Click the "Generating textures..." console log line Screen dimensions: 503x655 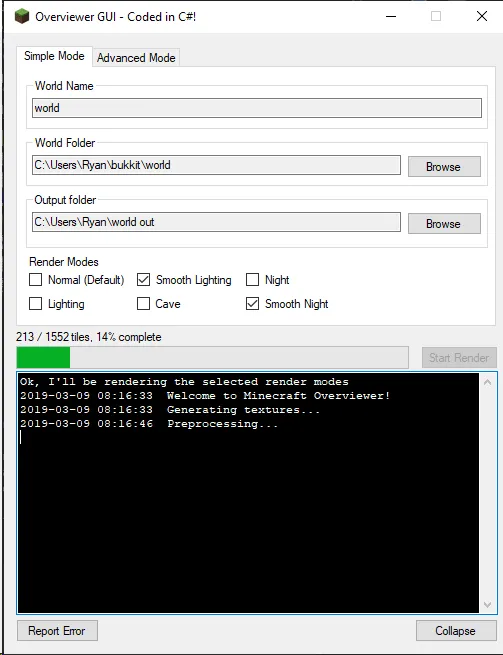[x=170, y=410]
